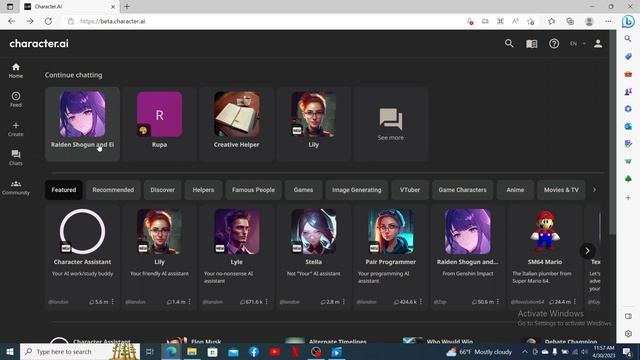
Task: Open the options menu on the Lyle card
Action: [267, 302]
